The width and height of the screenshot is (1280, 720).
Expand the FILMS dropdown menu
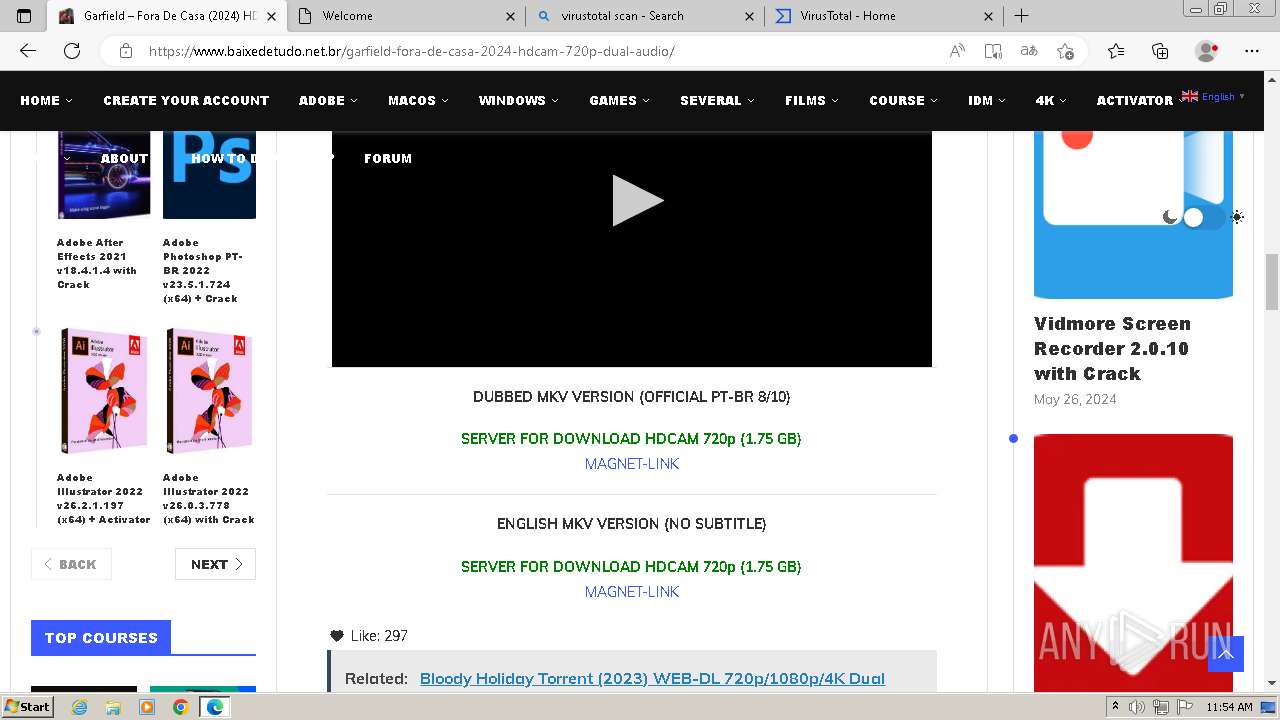click(x=811, y=100)
